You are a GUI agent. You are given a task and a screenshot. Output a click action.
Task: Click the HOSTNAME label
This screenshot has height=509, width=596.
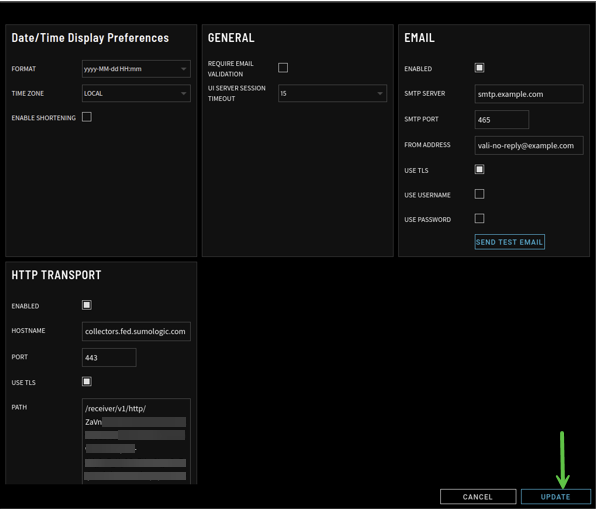pyautogui.click(x=28, y=331)
